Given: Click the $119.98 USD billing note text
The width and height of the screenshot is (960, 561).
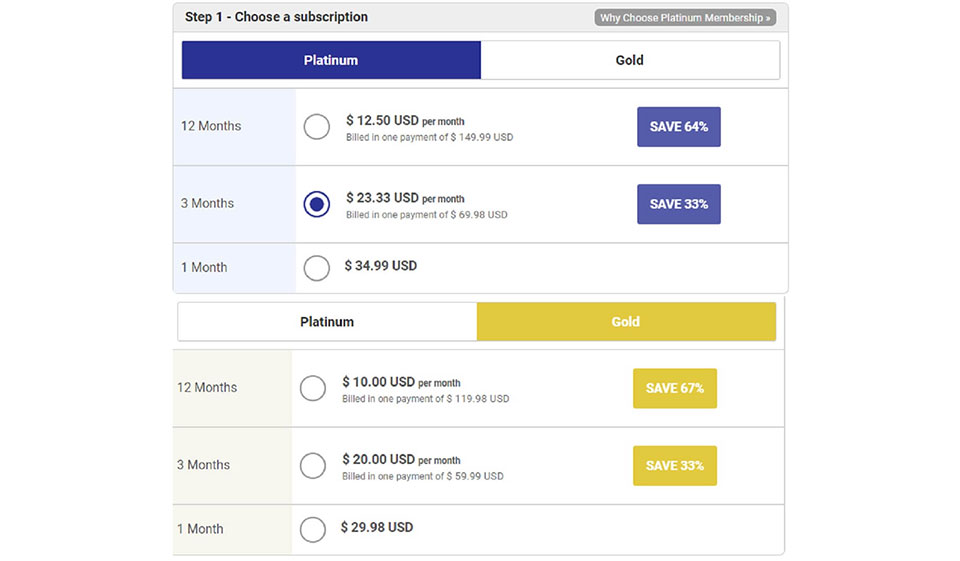Looking at the screenshot, I should click(x=425, y=399).
